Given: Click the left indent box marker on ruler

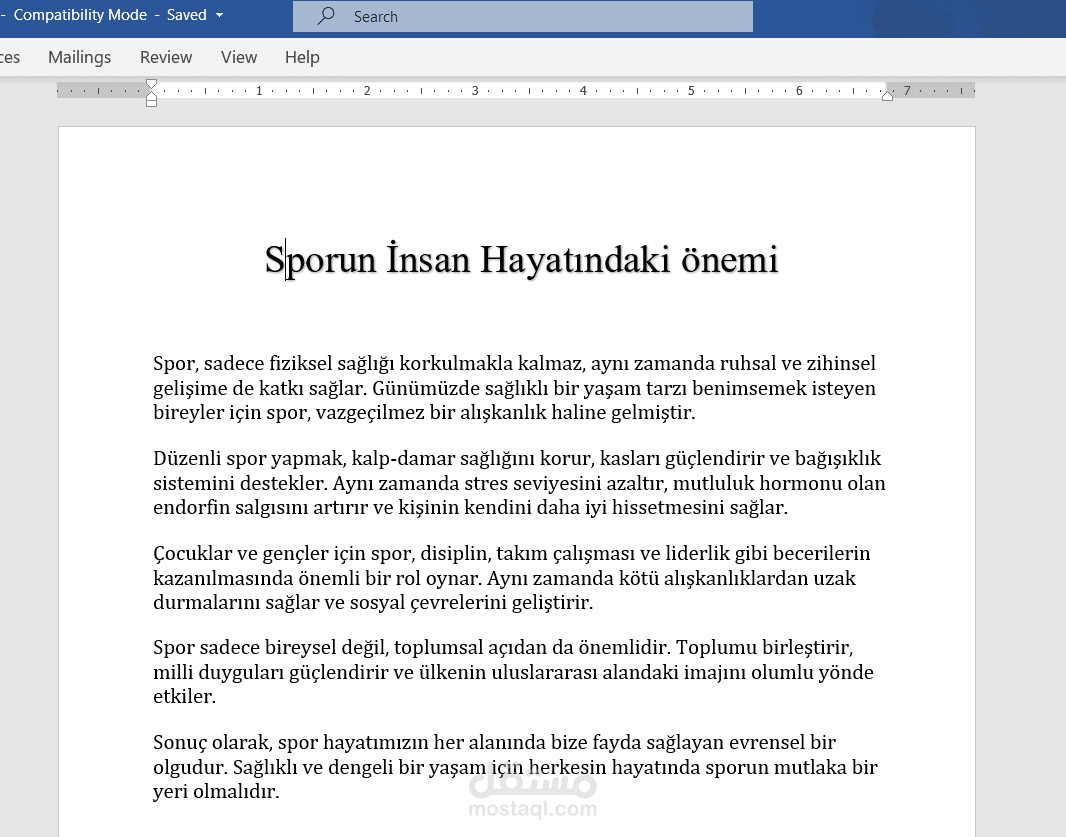Looking at the screenshot, I should coord(152,103).
